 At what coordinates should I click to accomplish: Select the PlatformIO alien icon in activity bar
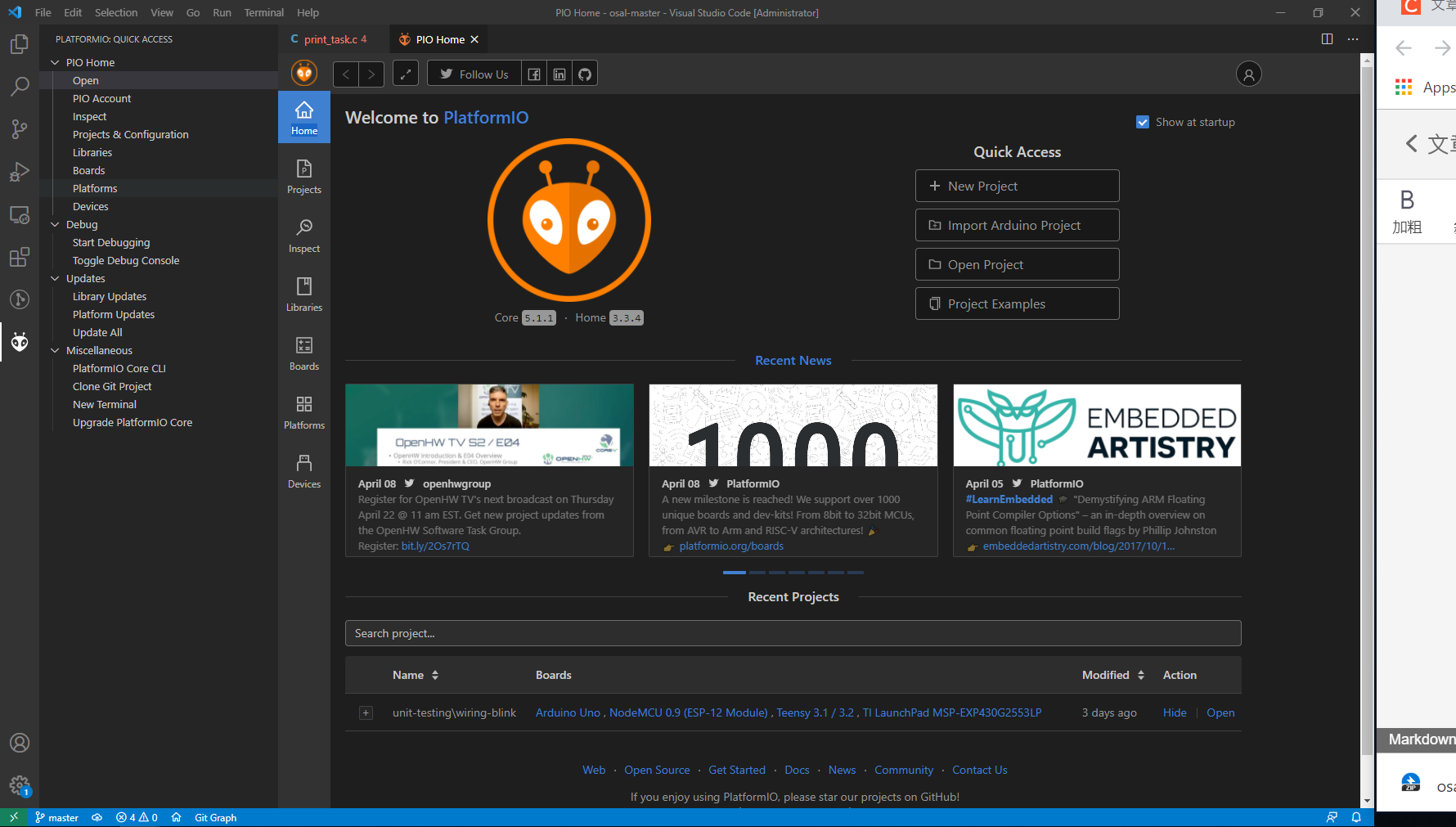[x=20, y=342]
